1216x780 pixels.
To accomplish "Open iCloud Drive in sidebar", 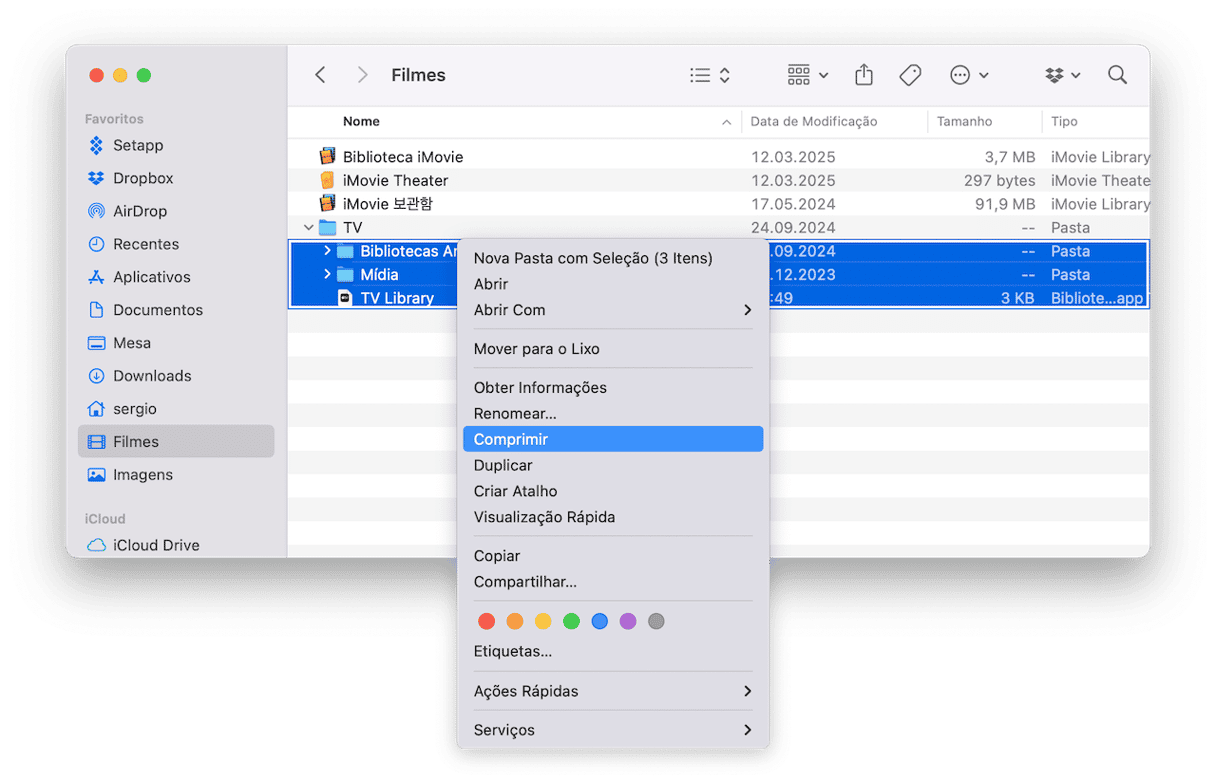I will pyautogui.click(x=155, y=545).
